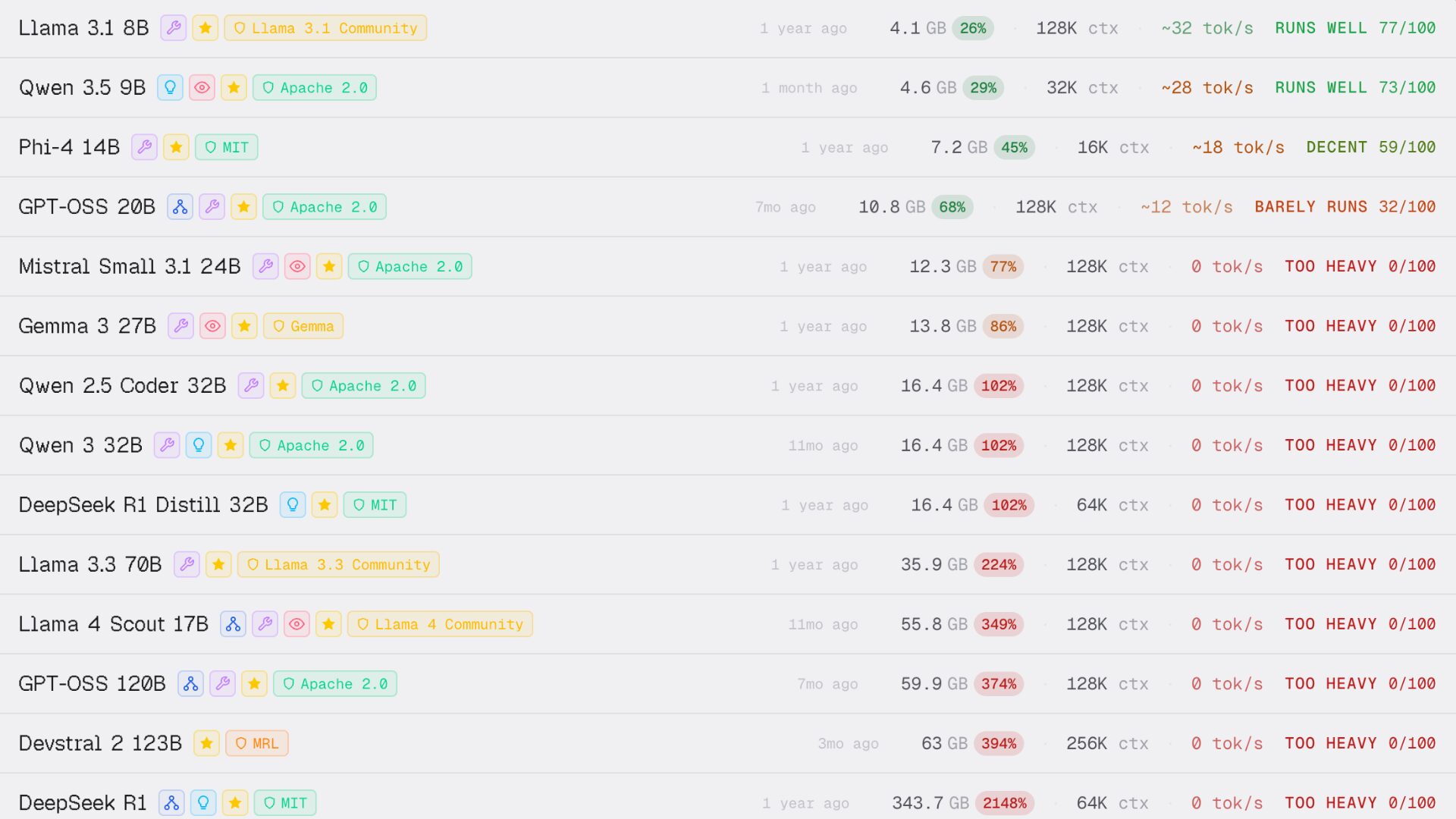
Task: Click the wrench tools icon beside Llama 3.1 8B
Action: tap(174, 28)
